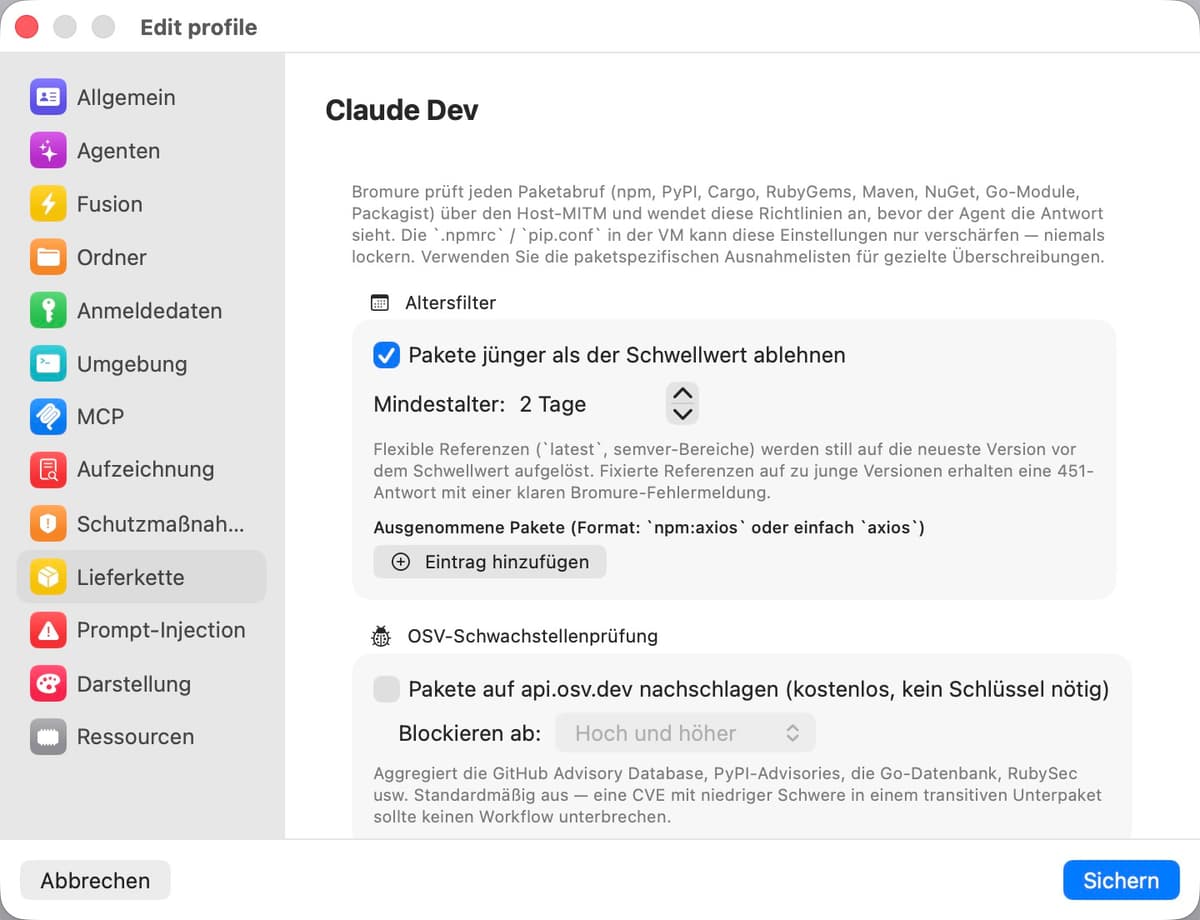Click the Lieferkette package icon
The height and width of the screenshot is (920, 1200).
[48, 577]
